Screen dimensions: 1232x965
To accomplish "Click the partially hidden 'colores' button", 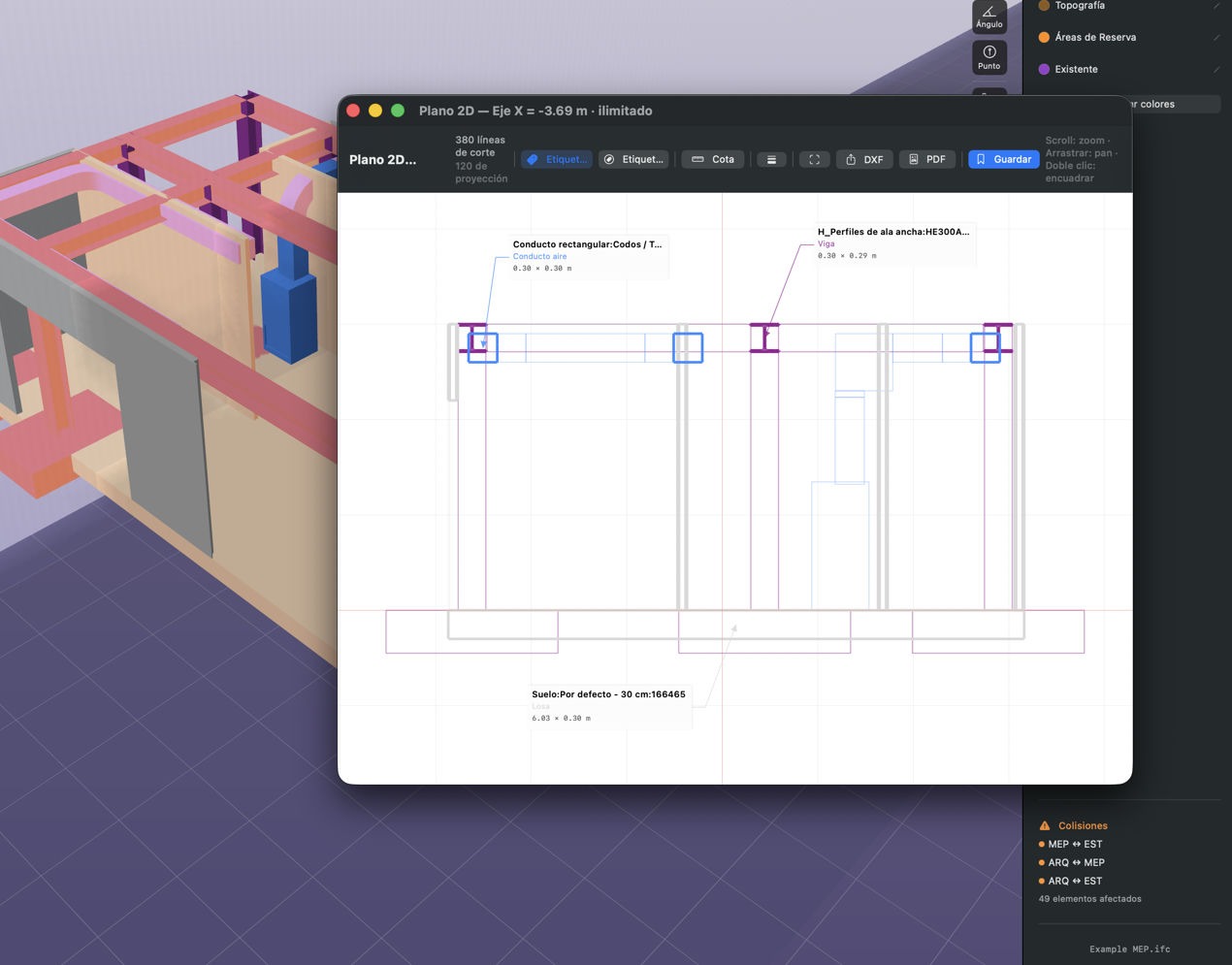I will point(1175,104).
